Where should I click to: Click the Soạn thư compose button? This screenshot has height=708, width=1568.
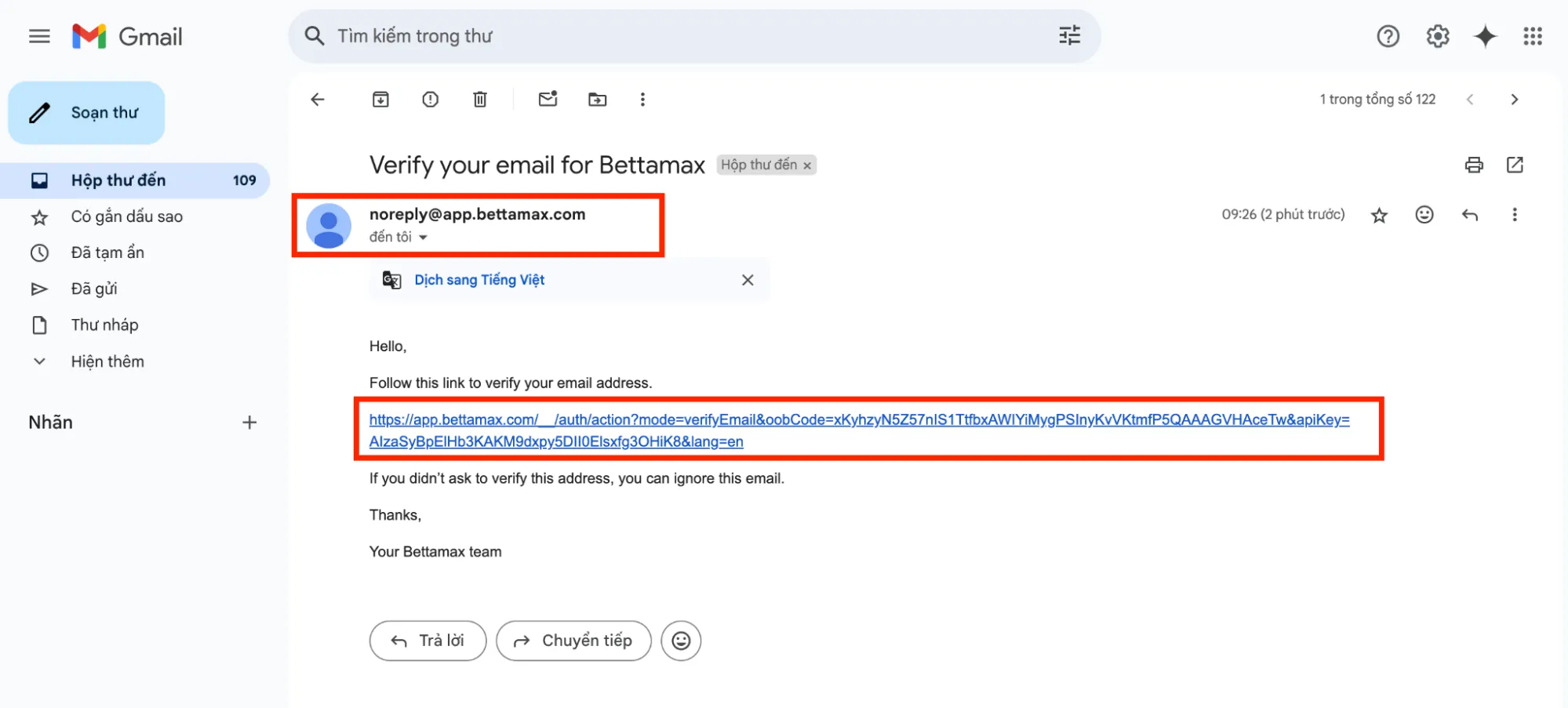pyautogui.click(x=86, y=113)
